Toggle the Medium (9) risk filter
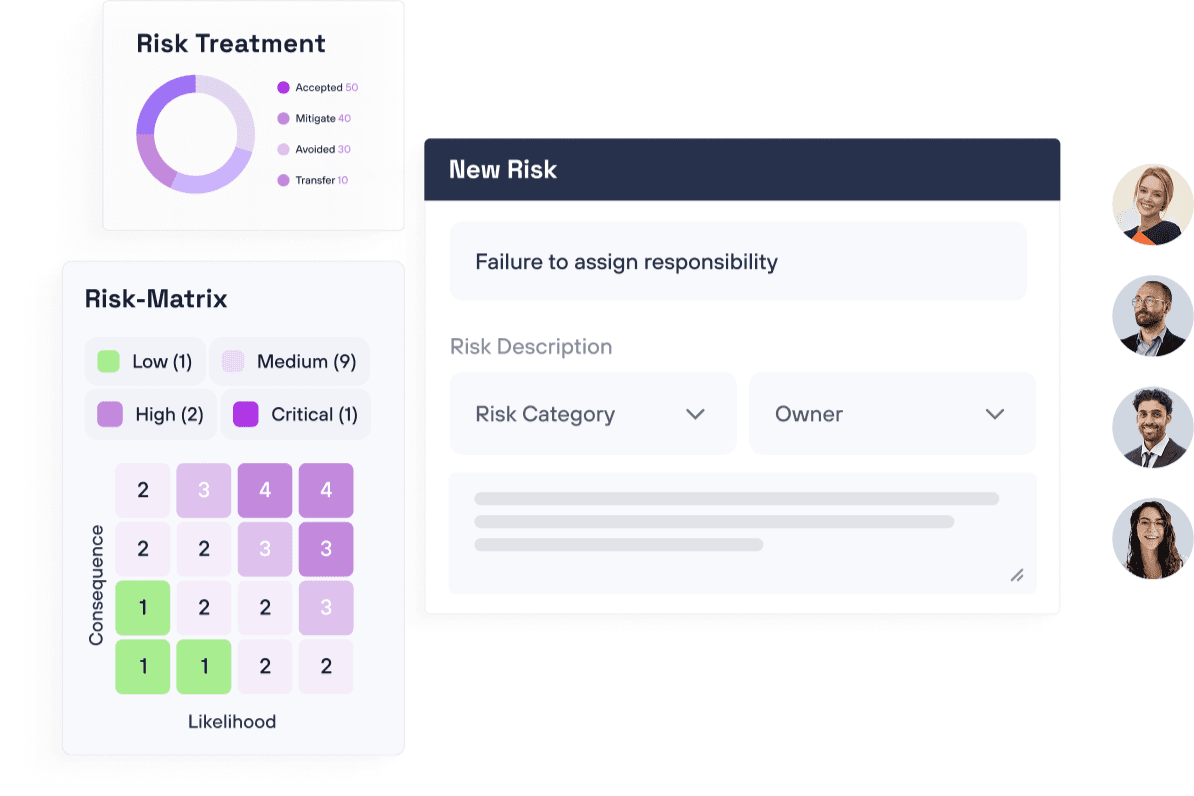The height and width of the screenshot is (796, 1194). coord(289,361)
